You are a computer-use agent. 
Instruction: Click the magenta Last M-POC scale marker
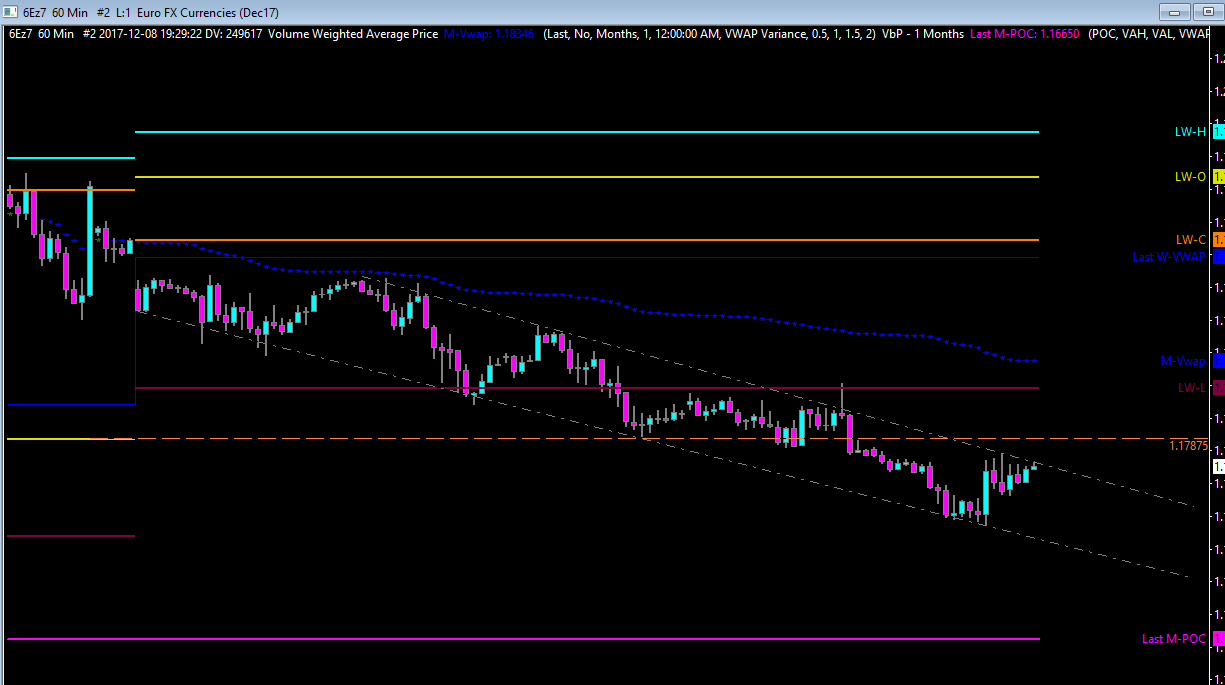[1218, 639]
